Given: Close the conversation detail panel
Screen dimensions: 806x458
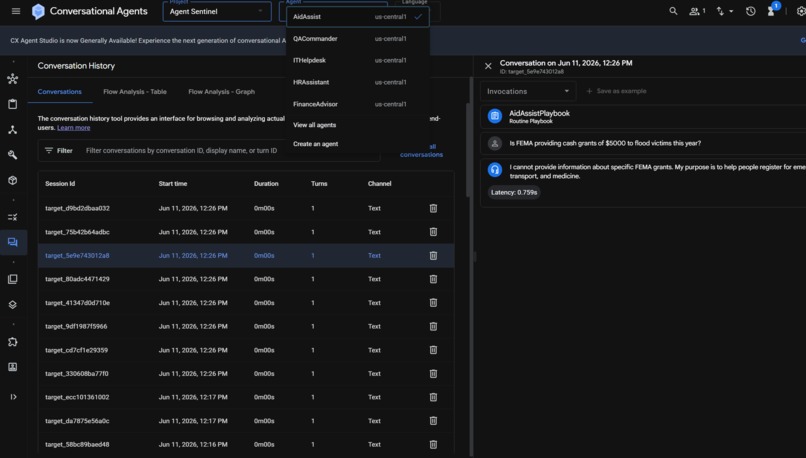Looking at the screenshot, I should [488, 66].
